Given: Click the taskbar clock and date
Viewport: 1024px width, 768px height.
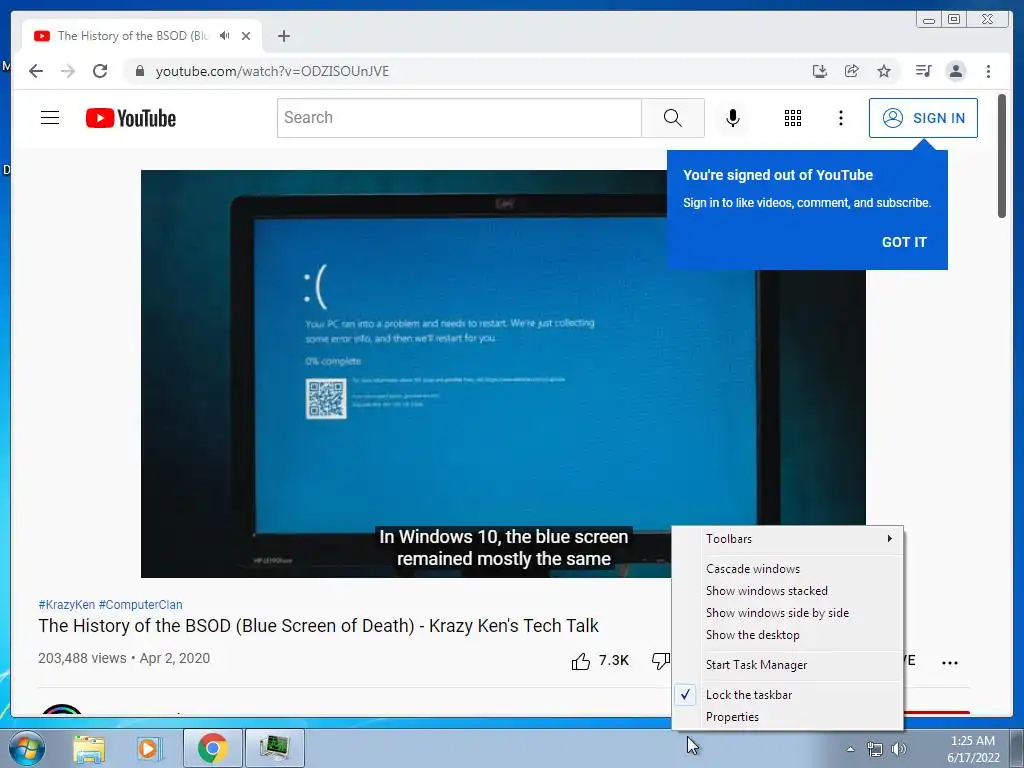Looking at the screenshot, I should tap(973, 749).
